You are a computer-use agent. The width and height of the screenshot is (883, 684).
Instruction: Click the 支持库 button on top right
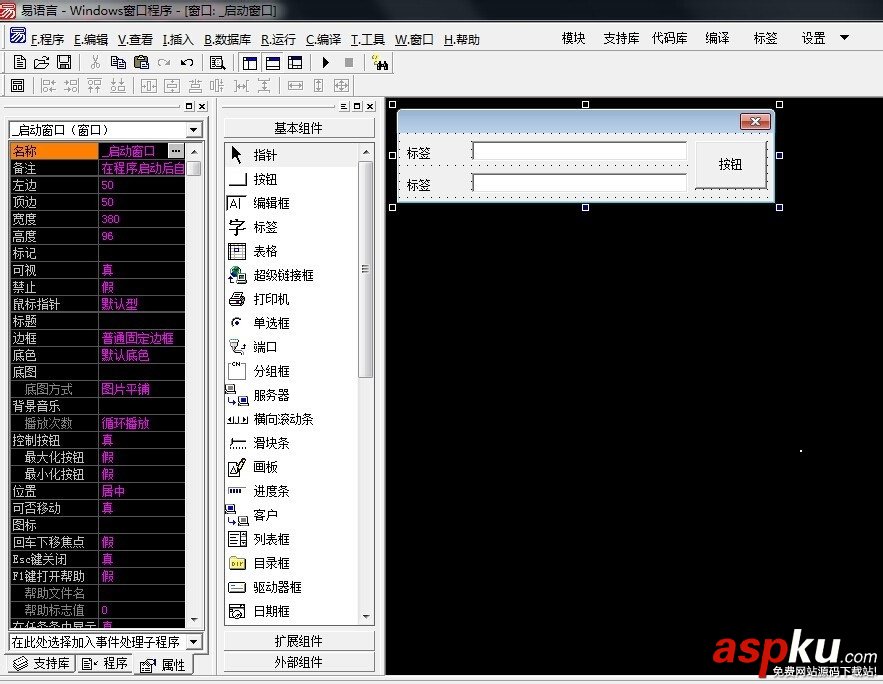click(621, 38)
